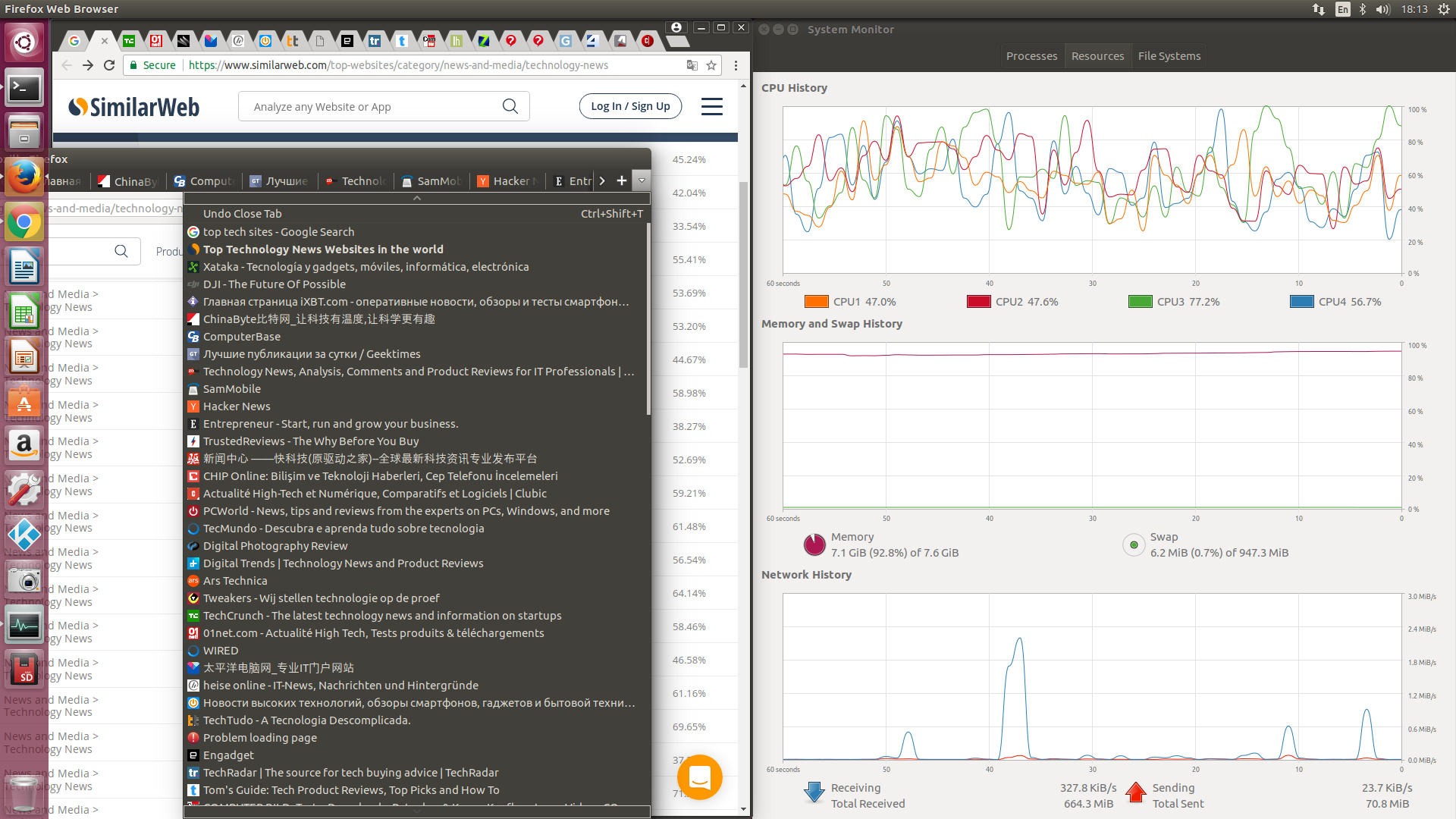
Task: Click the Chrome address bar URL
Action: click(x=398, y=65)
